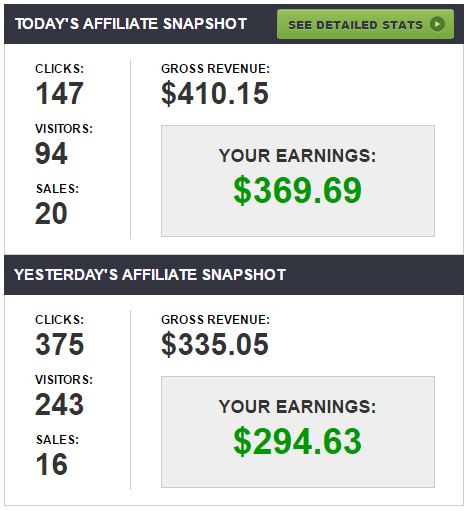The width and height of the screenshot is (468, 511).
Task: Click yesterday's Gross Revenue label
Action: coord(215,320)
